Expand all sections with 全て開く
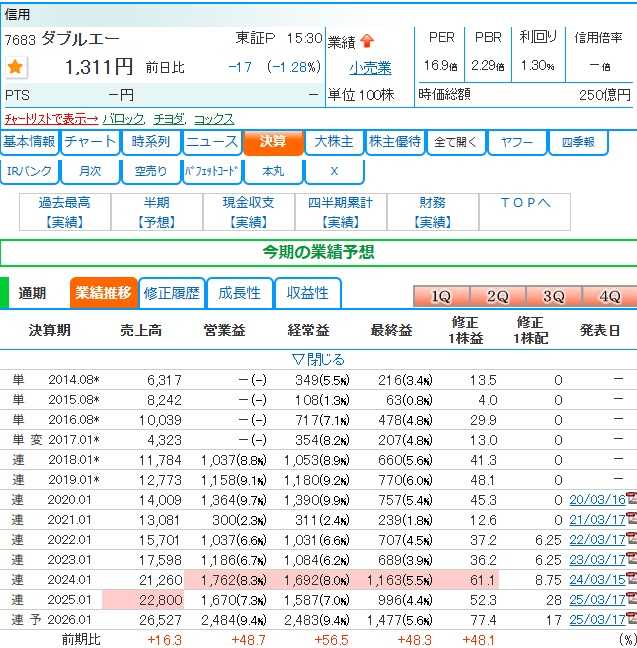637x648 pixels. [x=456, y=142]
